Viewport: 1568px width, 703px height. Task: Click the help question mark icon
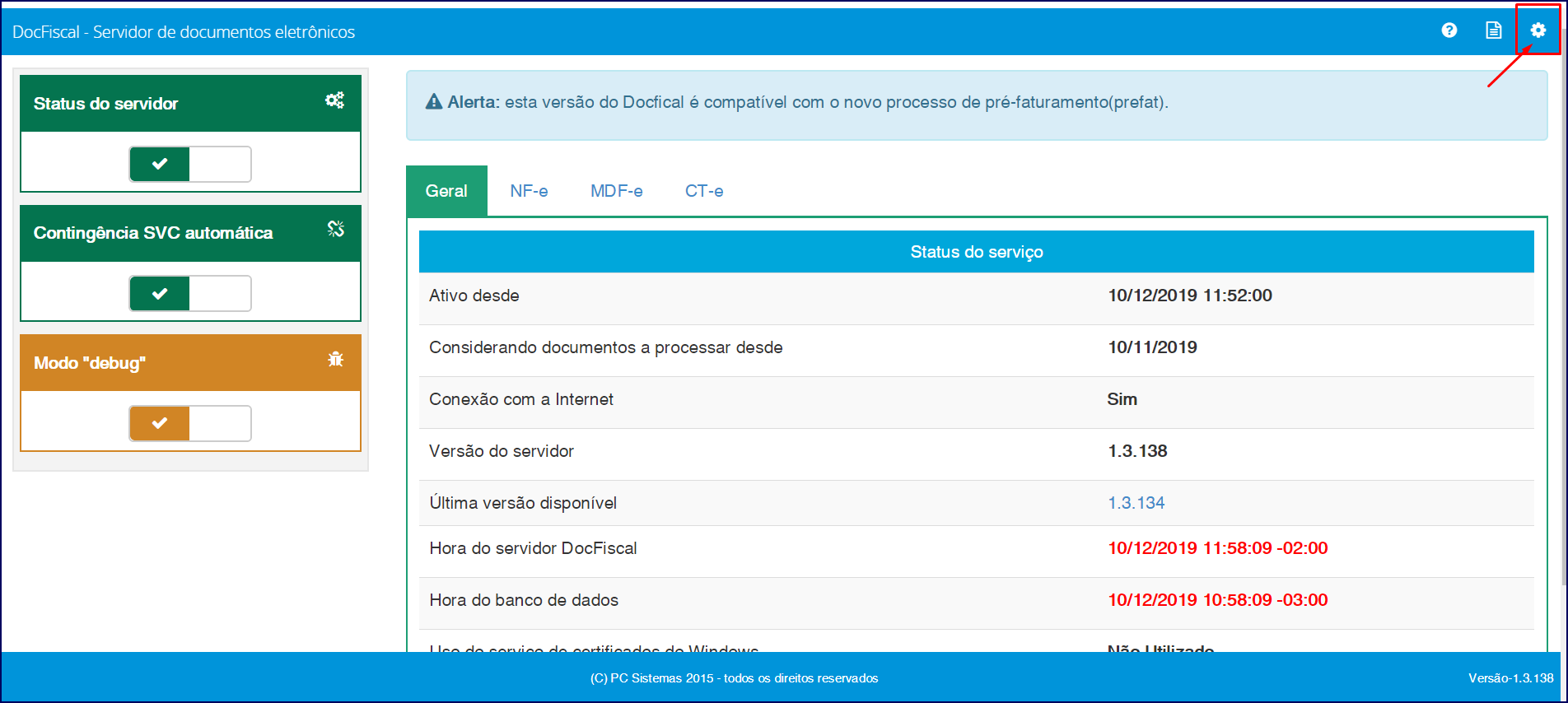tap(1449, 30)
